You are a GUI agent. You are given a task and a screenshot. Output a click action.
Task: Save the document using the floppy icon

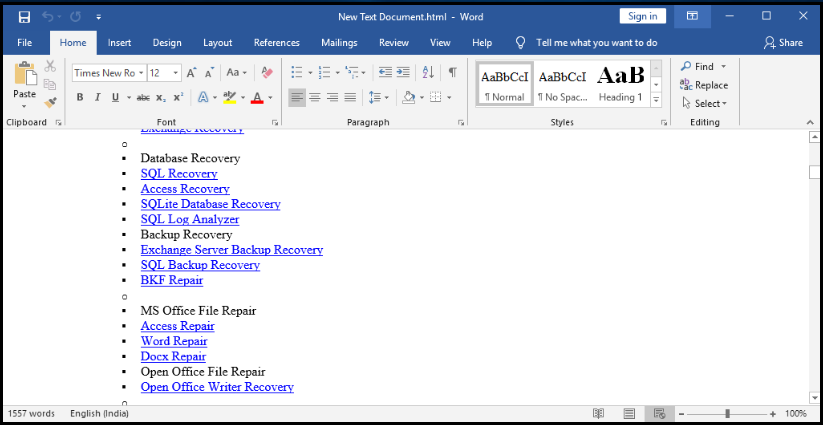pyautogui.click(x=24, y=16)
